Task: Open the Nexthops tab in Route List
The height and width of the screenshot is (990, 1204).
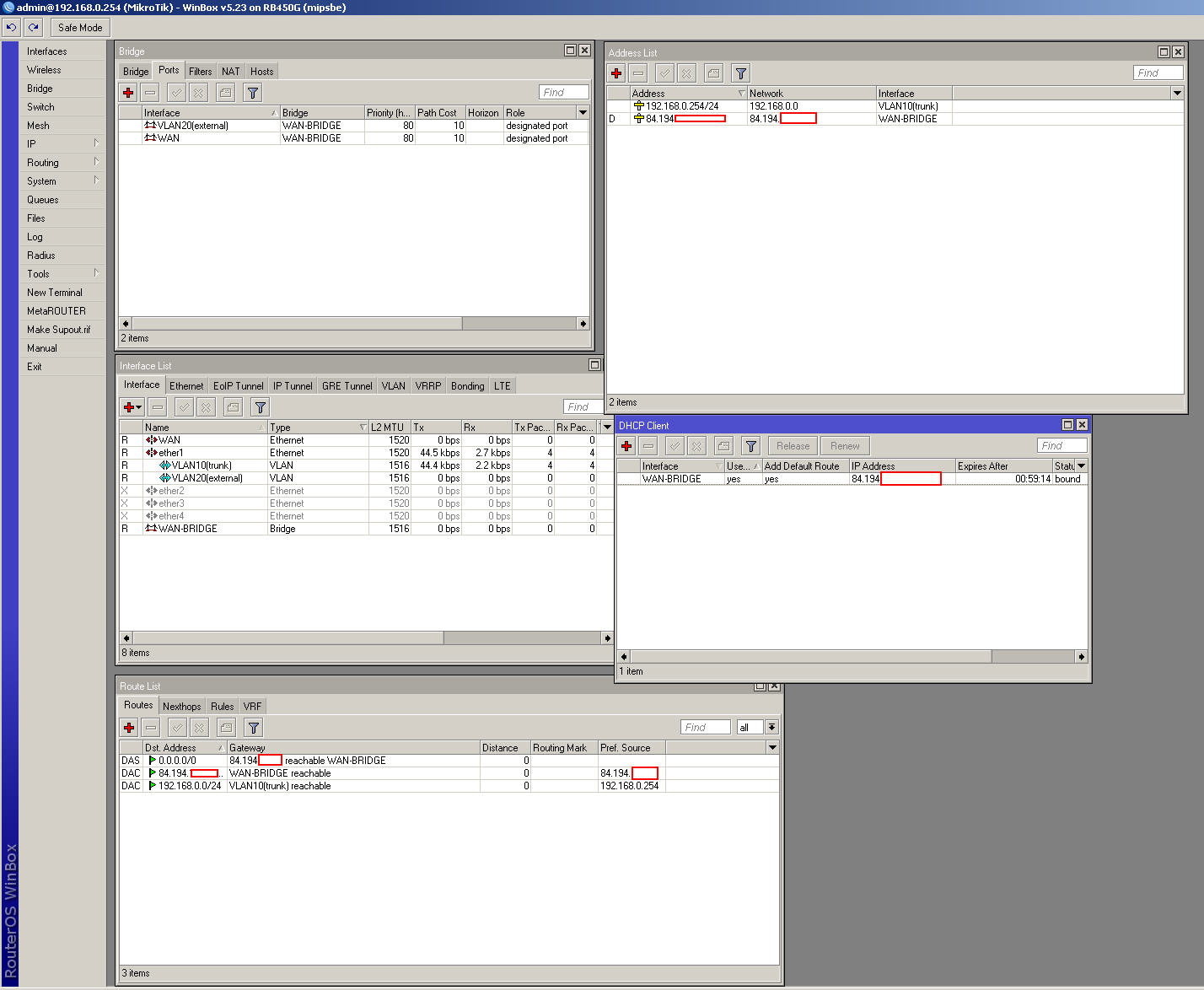Action: coord(182,707)
